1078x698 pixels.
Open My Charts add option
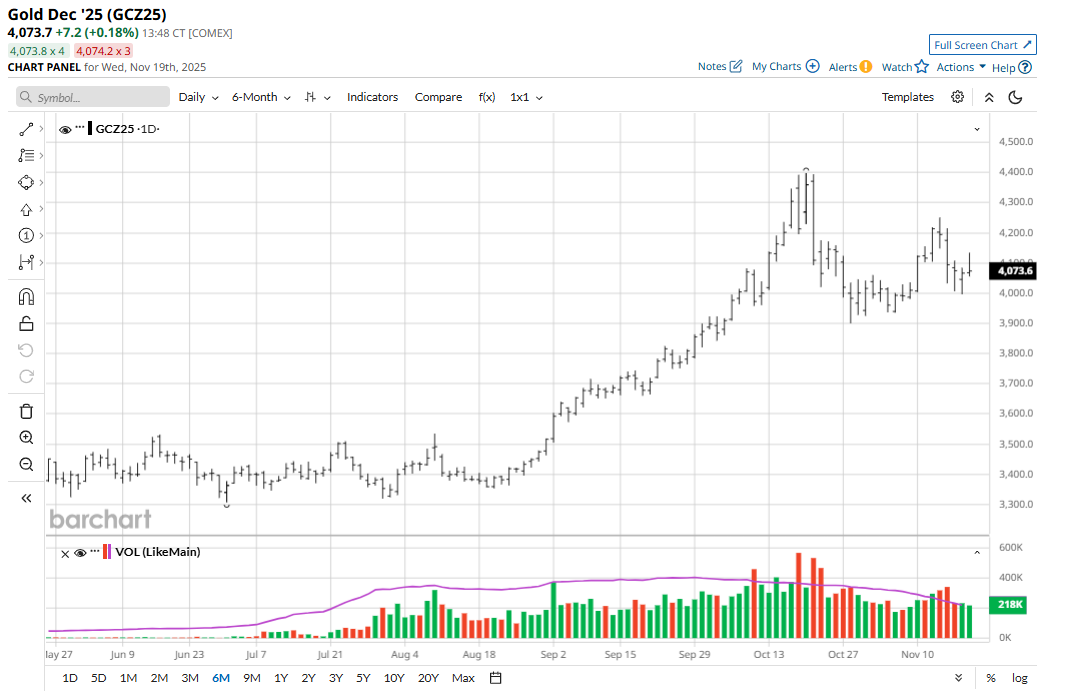click(x=785, y=67)
